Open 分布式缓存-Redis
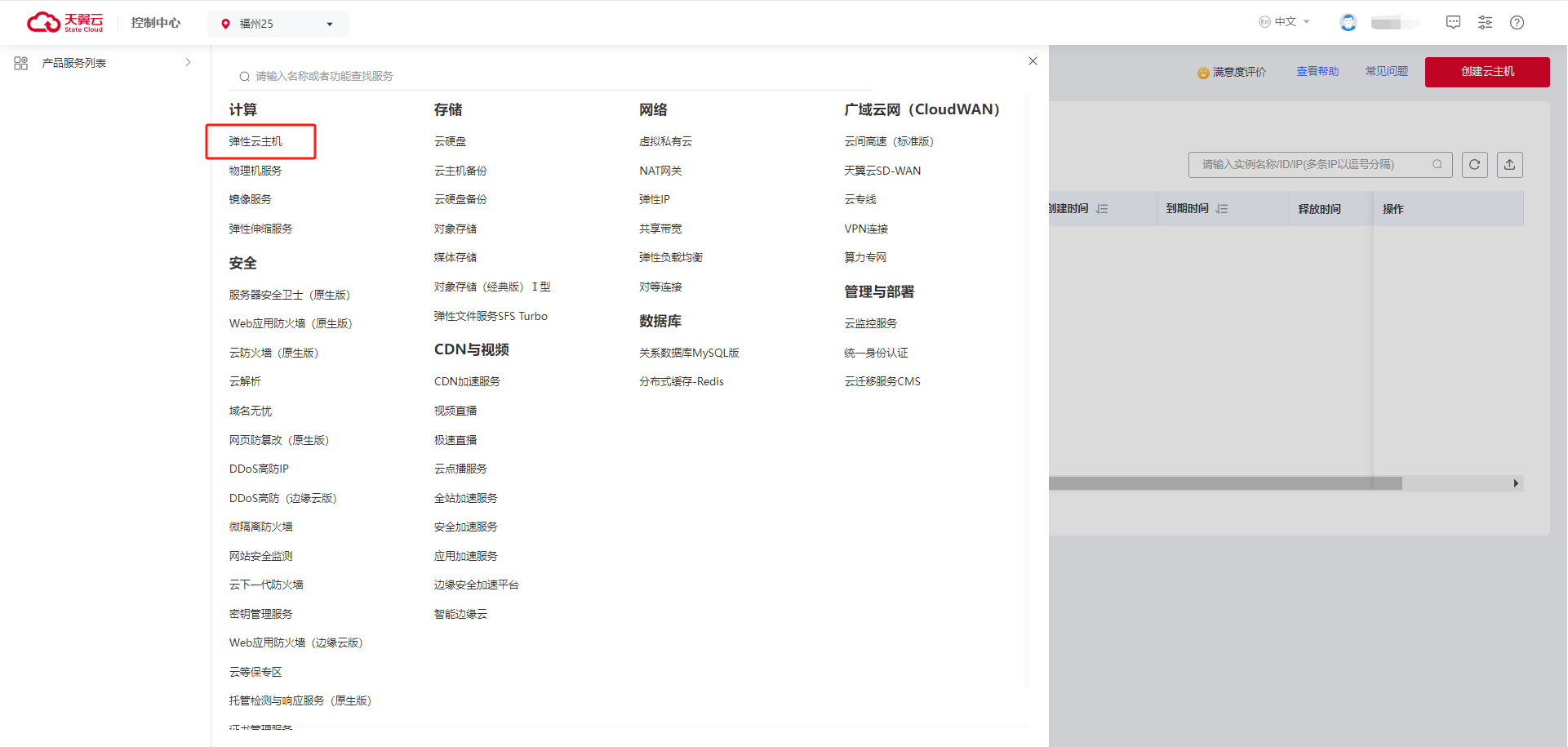 tap(682, 381)
